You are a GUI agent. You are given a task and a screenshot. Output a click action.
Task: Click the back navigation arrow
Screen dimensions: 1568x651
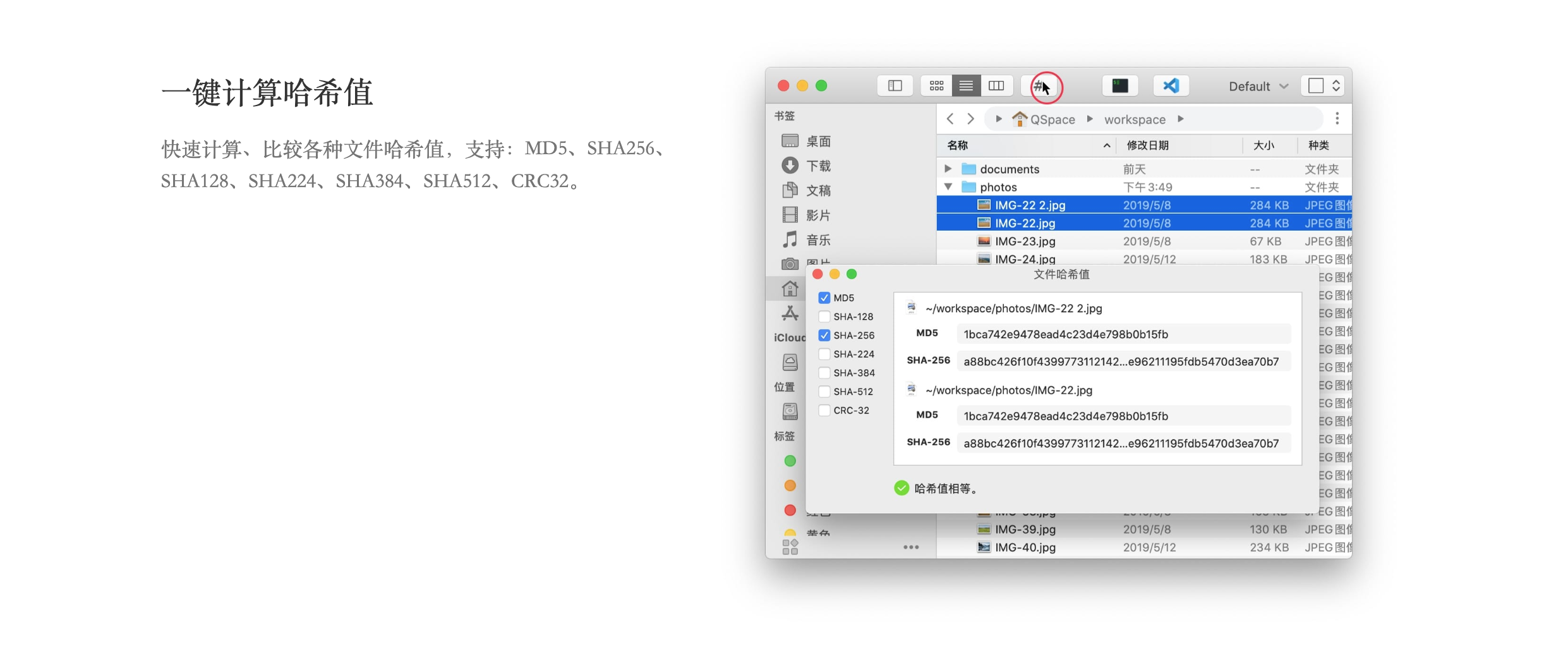click(950, 119)
